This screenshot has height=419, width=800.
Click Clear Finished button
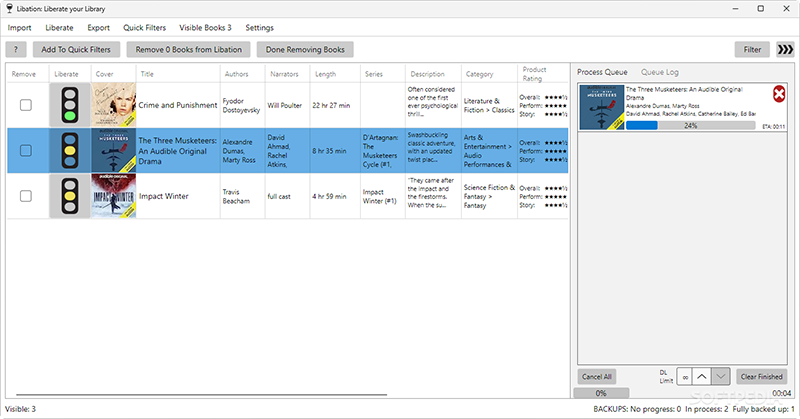point(761,377)
